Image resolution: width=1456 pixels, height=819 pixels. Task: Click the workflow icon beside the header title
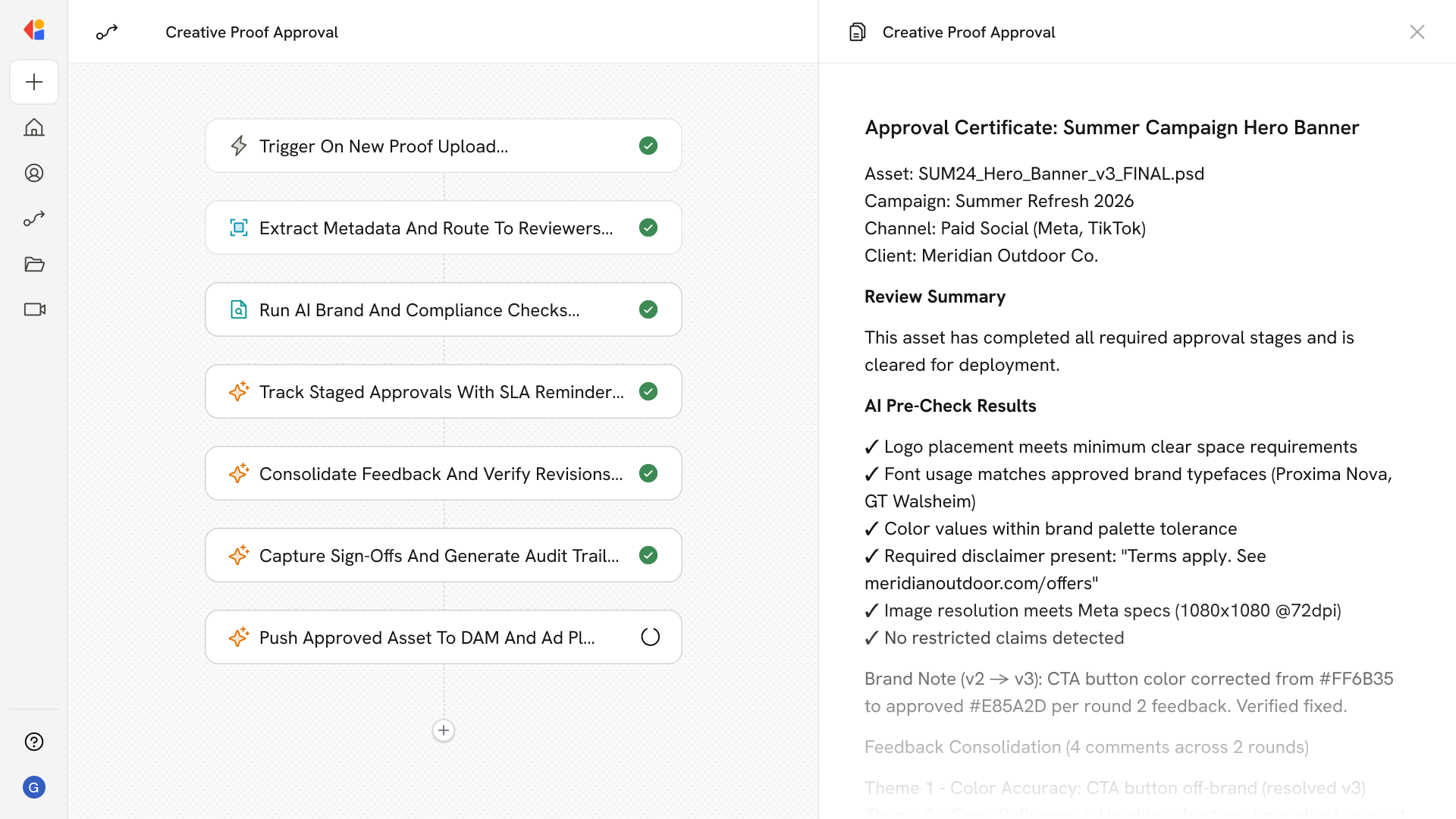(x=107, y=32)
